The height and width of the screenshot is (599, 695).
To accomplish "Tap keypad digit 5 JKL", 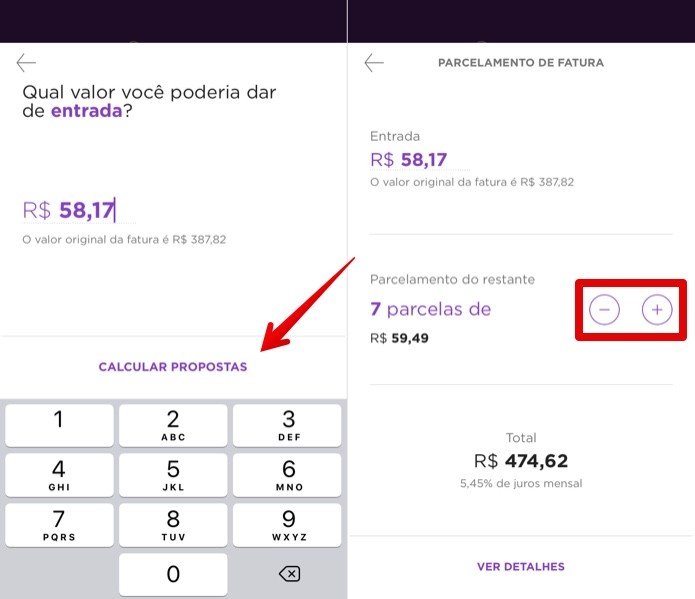I will point(173,475).
